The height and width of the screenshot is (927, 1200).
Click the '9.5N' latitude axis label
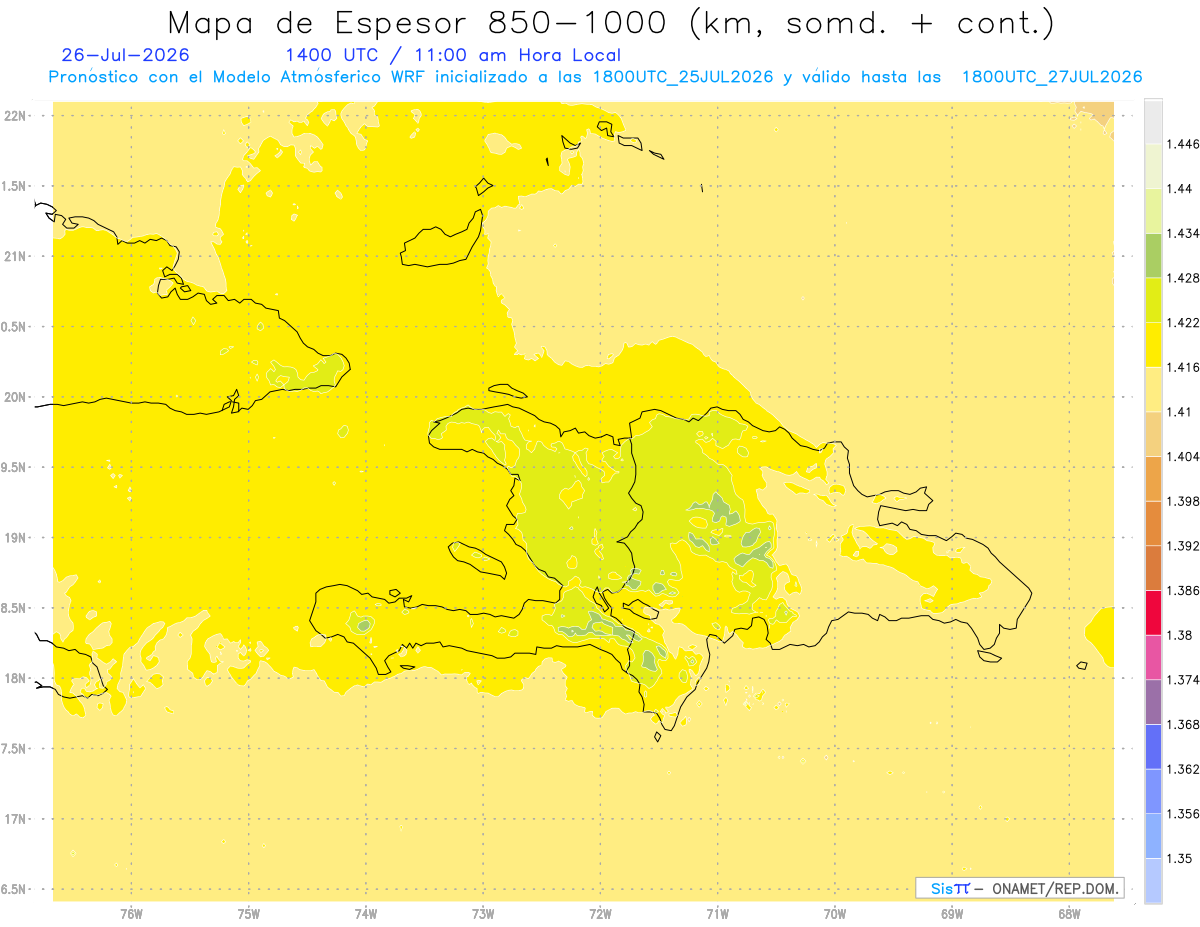pyautogui.click(x=15, y=468)
